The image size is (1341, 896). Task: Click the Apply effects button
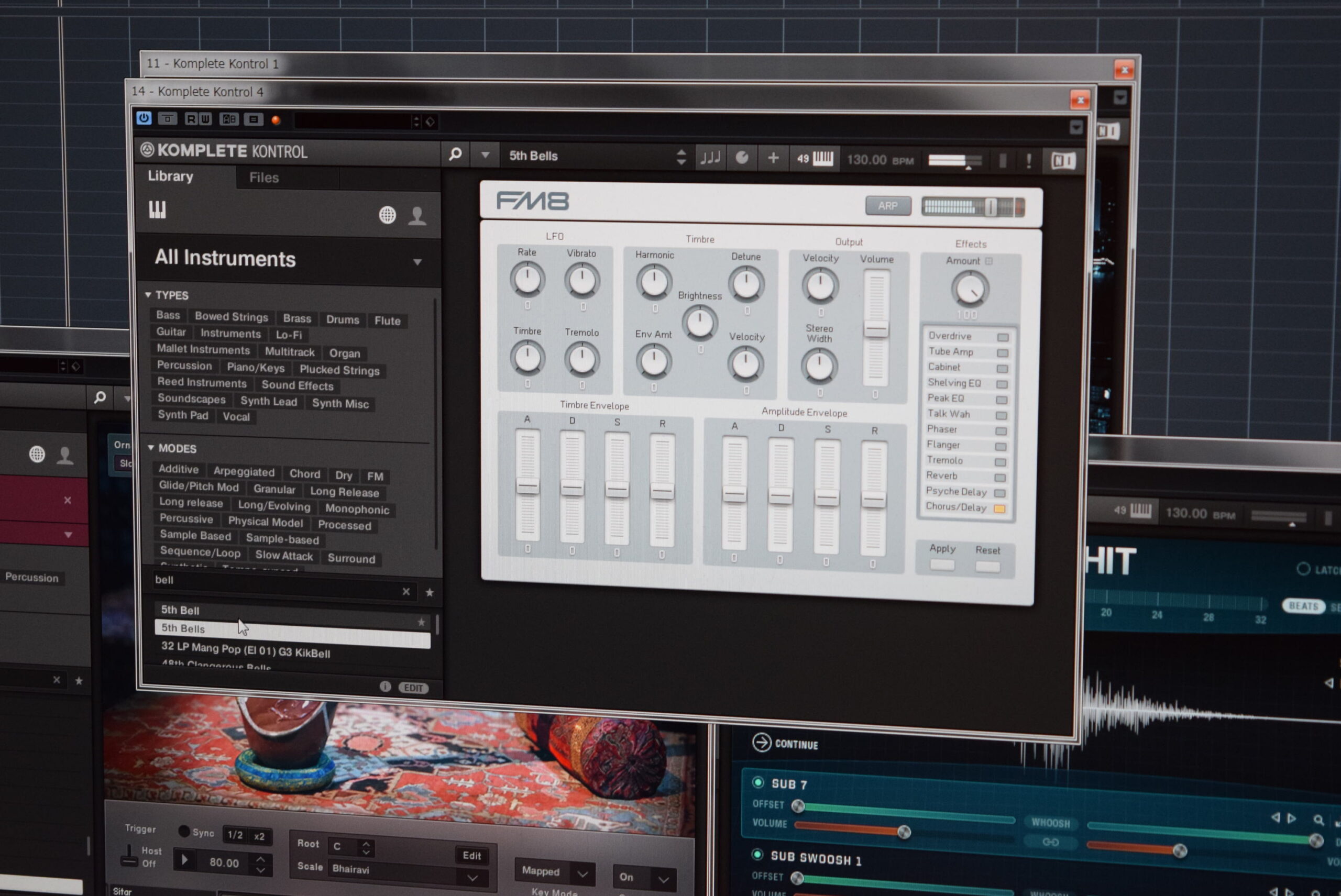point(941,565)
